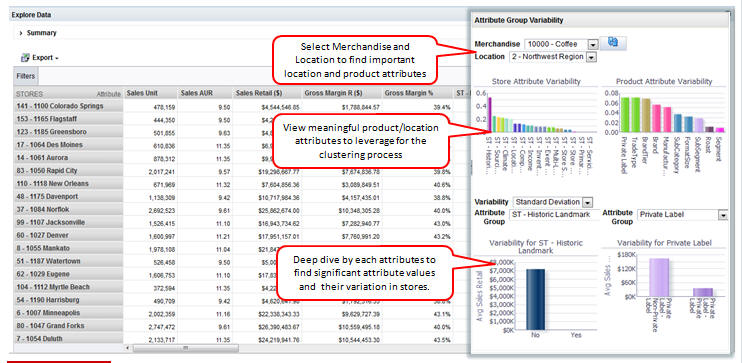The image size is (742, 363).
Task: Click the Gross Margin R ($) column header
Action: 342,93
